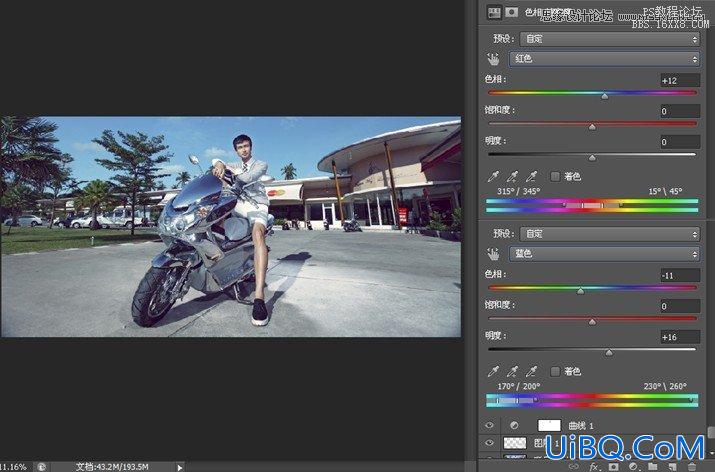This screenshot has height=472, width=715.
Task: Select the white mask thumbnail of 曲线 1
Action: pos(549,425)
